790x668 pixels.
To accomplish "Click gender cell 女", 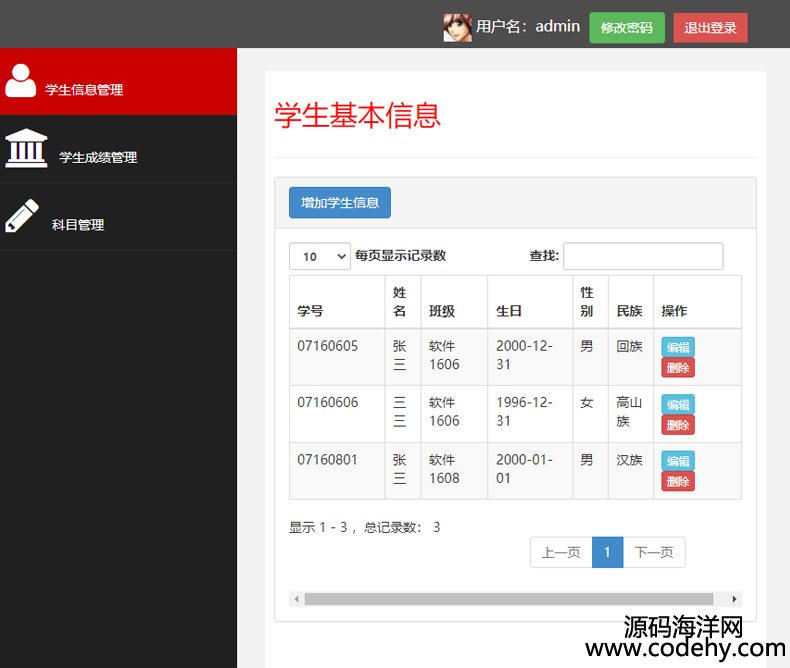I will pos(590,414).
